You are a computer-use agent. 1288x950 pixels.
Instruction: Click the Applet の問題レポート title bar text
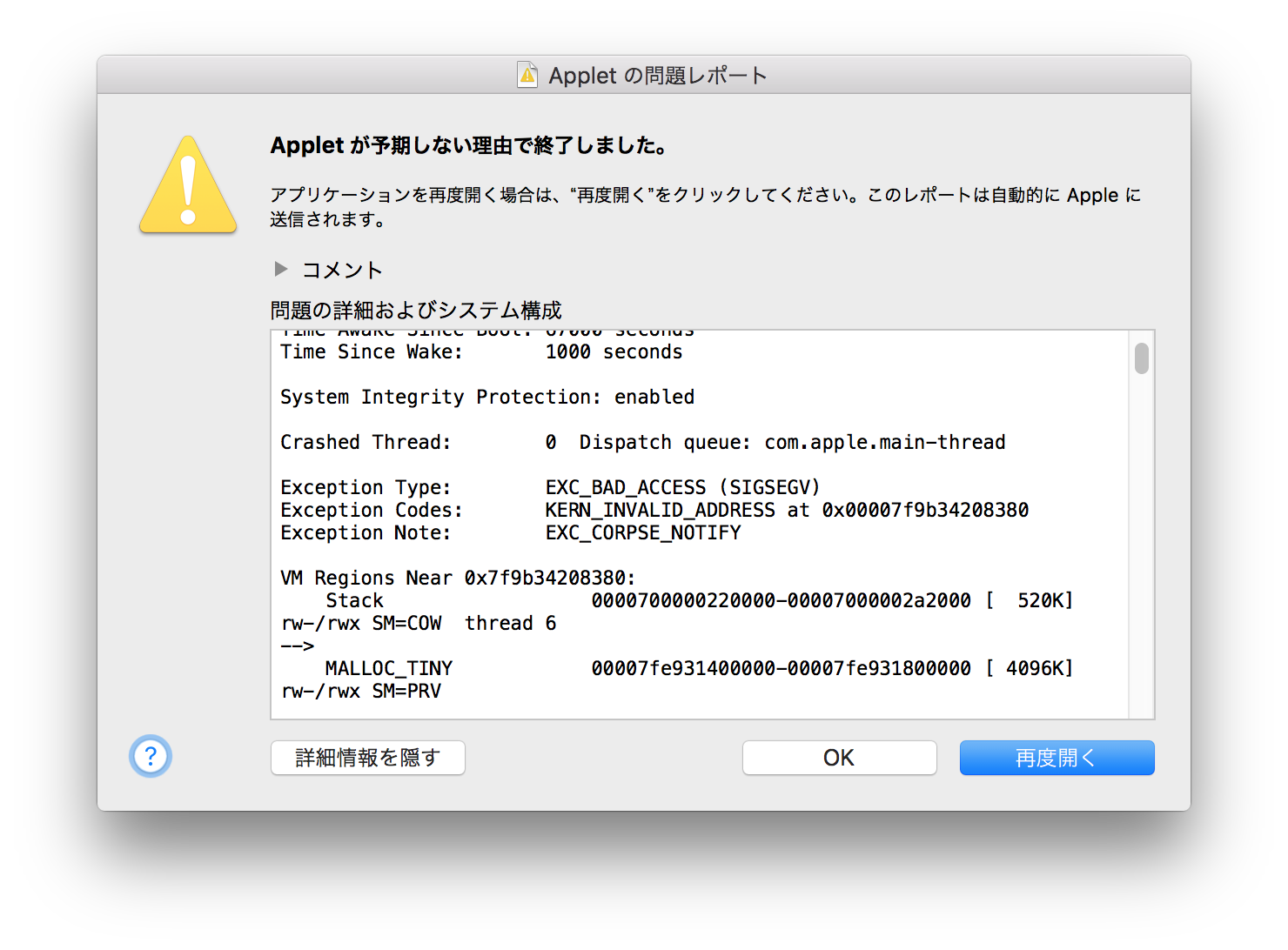pos(656,75)
